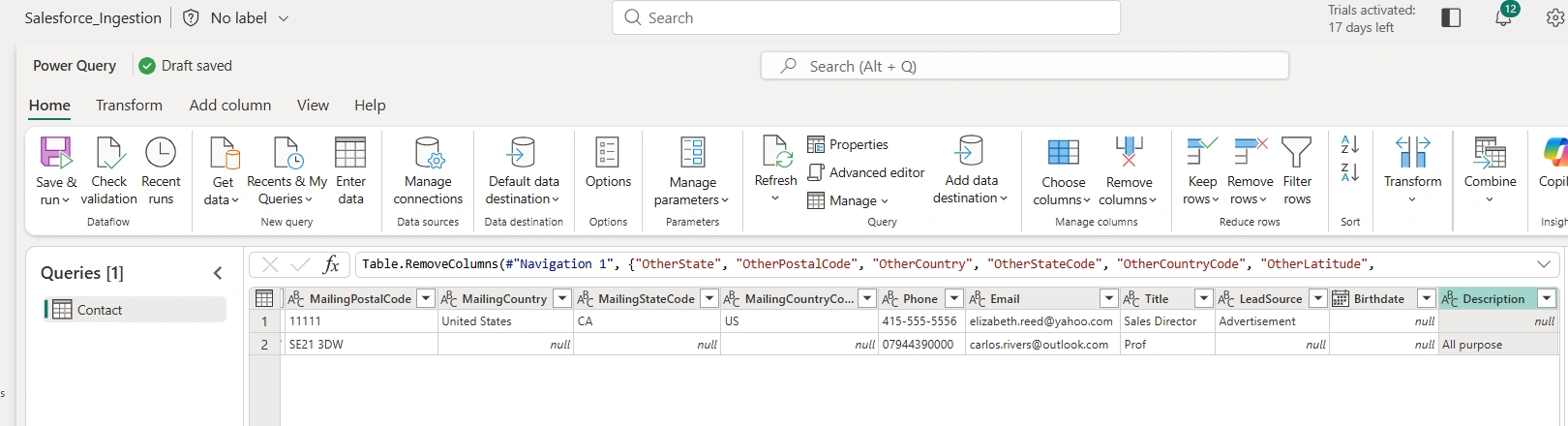Click the formula fx icon
The image size is (1568, 426).
(331, 264)
